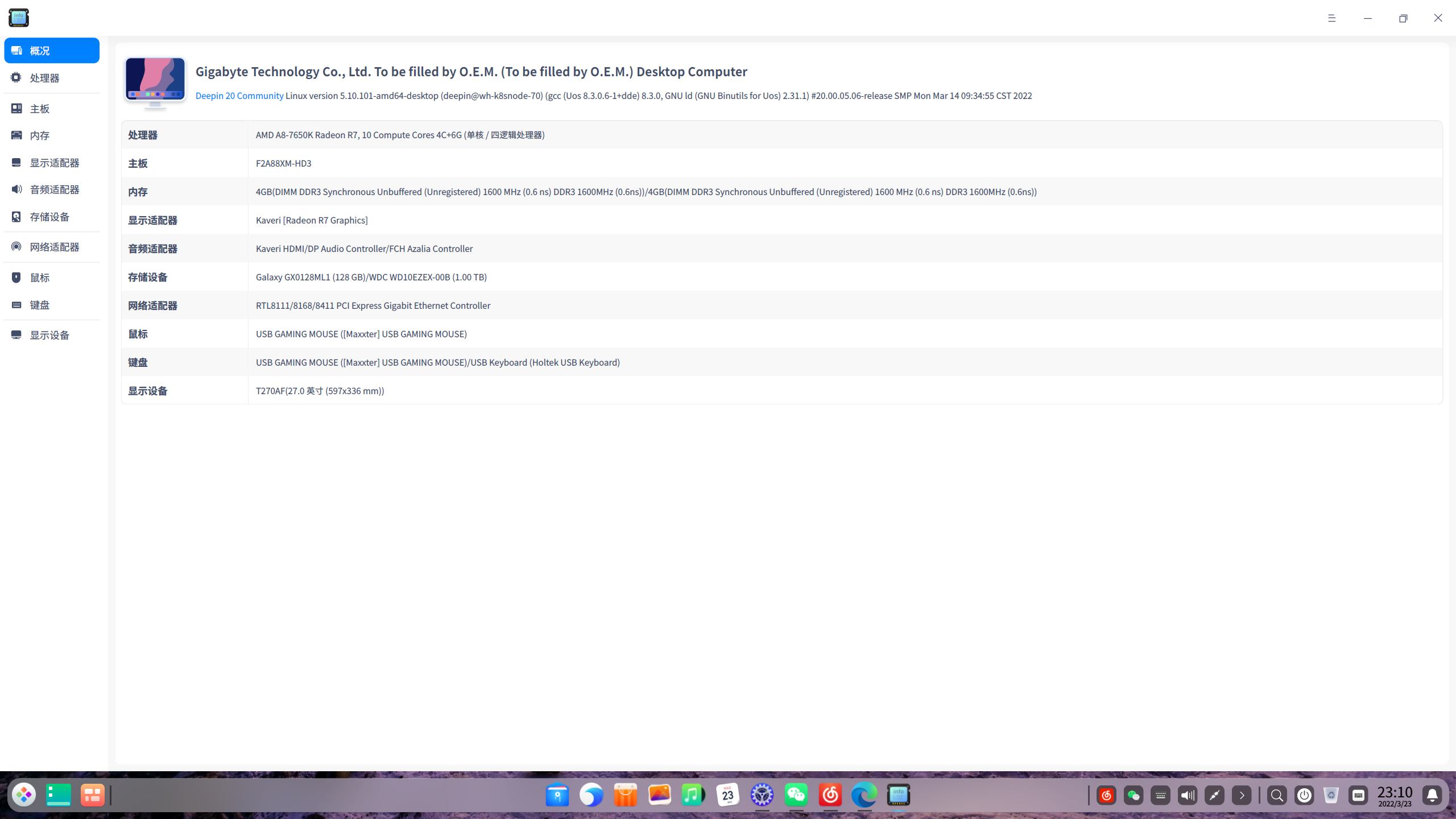Select 主板 (motherboard) in sidebar
This screenshot has height=819, width=1456.
(40, 109)
